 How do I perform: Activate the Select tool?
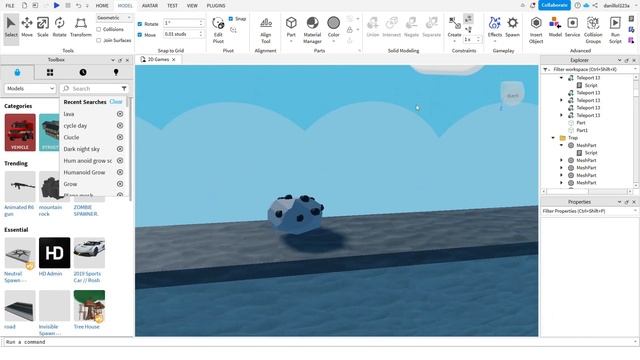11,27
